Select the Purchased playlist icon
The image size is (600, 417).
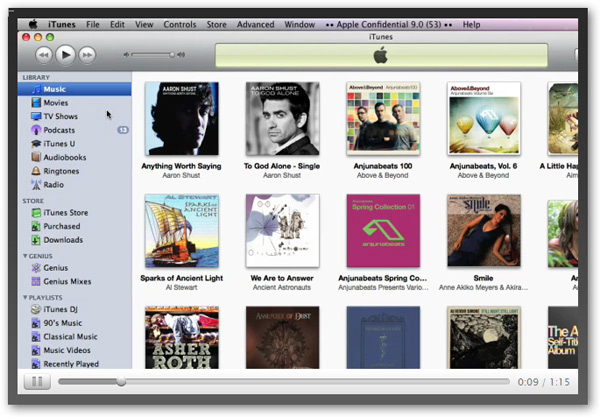pos(36,226)
